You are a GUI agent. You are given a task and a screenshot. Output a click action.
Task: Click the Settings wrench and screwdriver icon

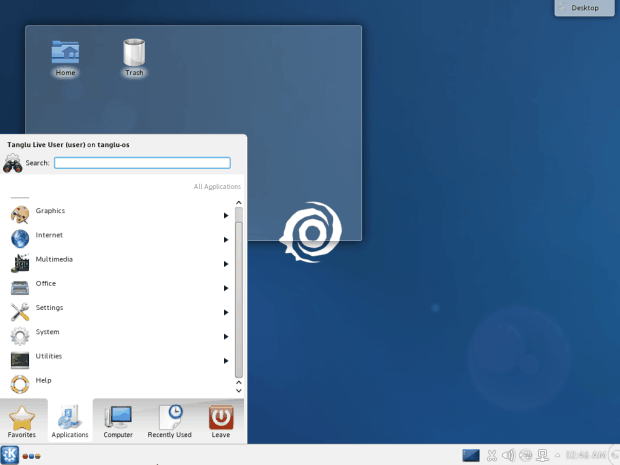tap(20, 312)
